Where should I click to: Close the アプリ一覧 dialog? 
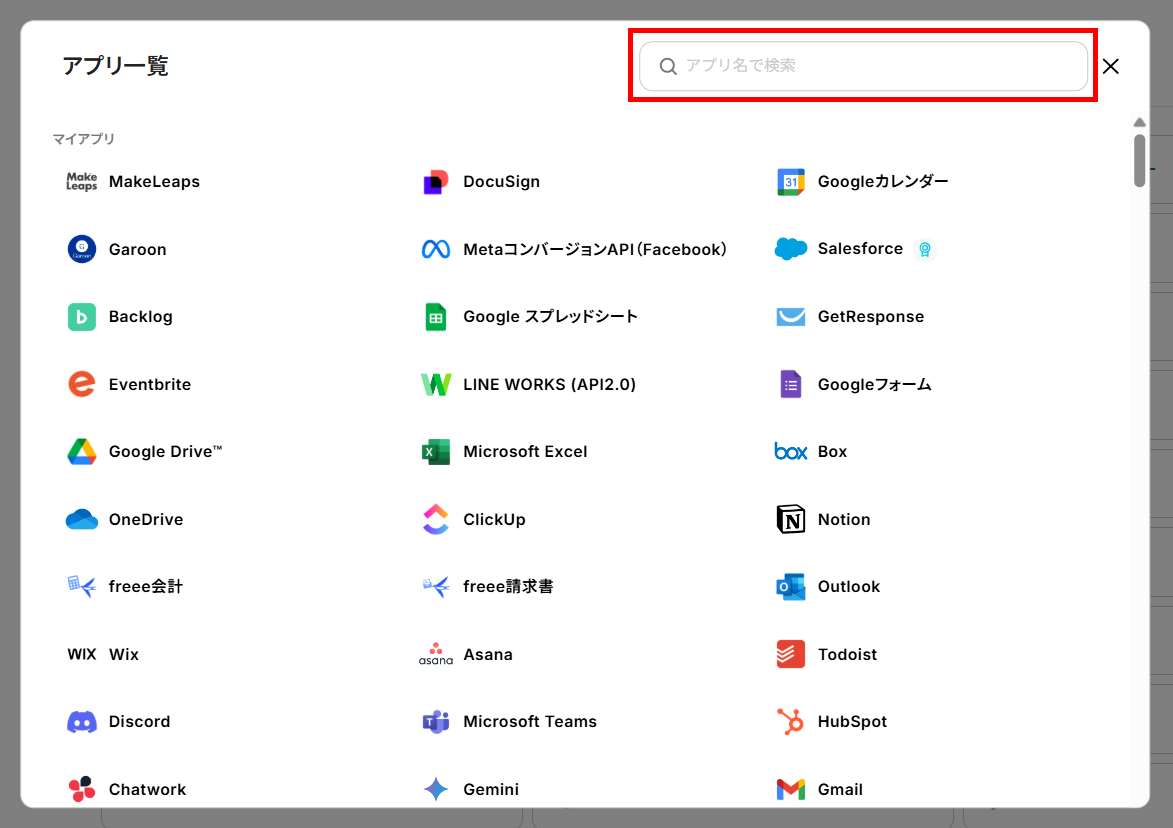tap(1110, 66)
